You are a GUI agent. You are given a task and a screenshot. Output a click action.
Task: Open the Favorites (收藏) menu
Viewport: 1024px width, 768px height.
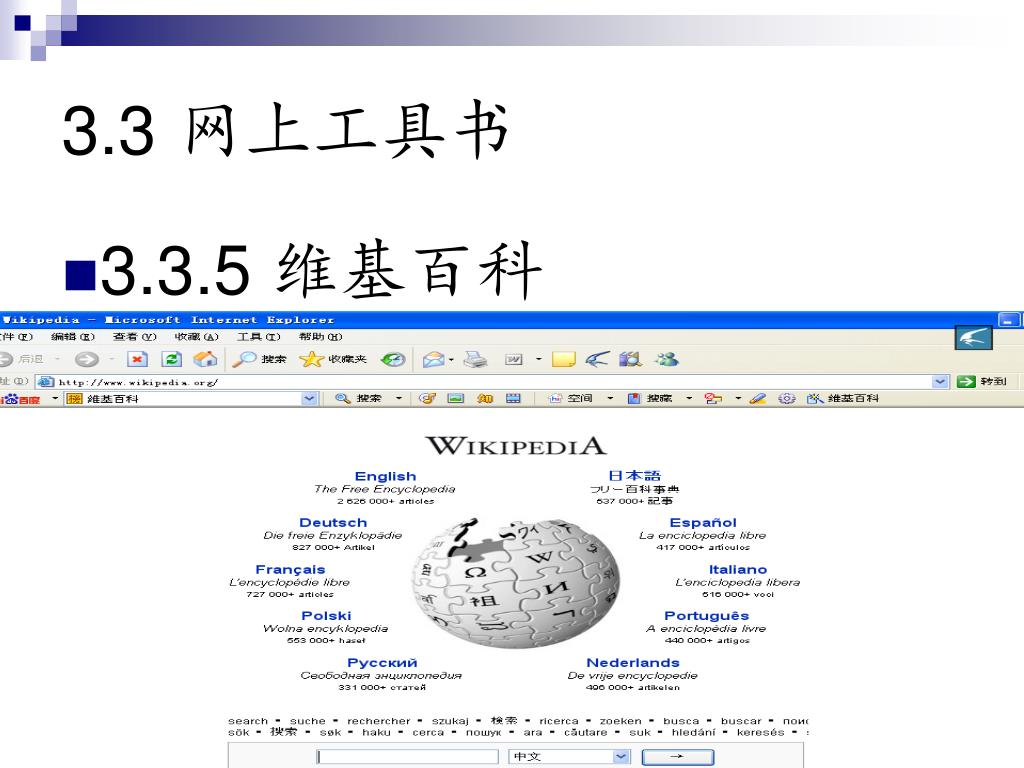(197, 337)
